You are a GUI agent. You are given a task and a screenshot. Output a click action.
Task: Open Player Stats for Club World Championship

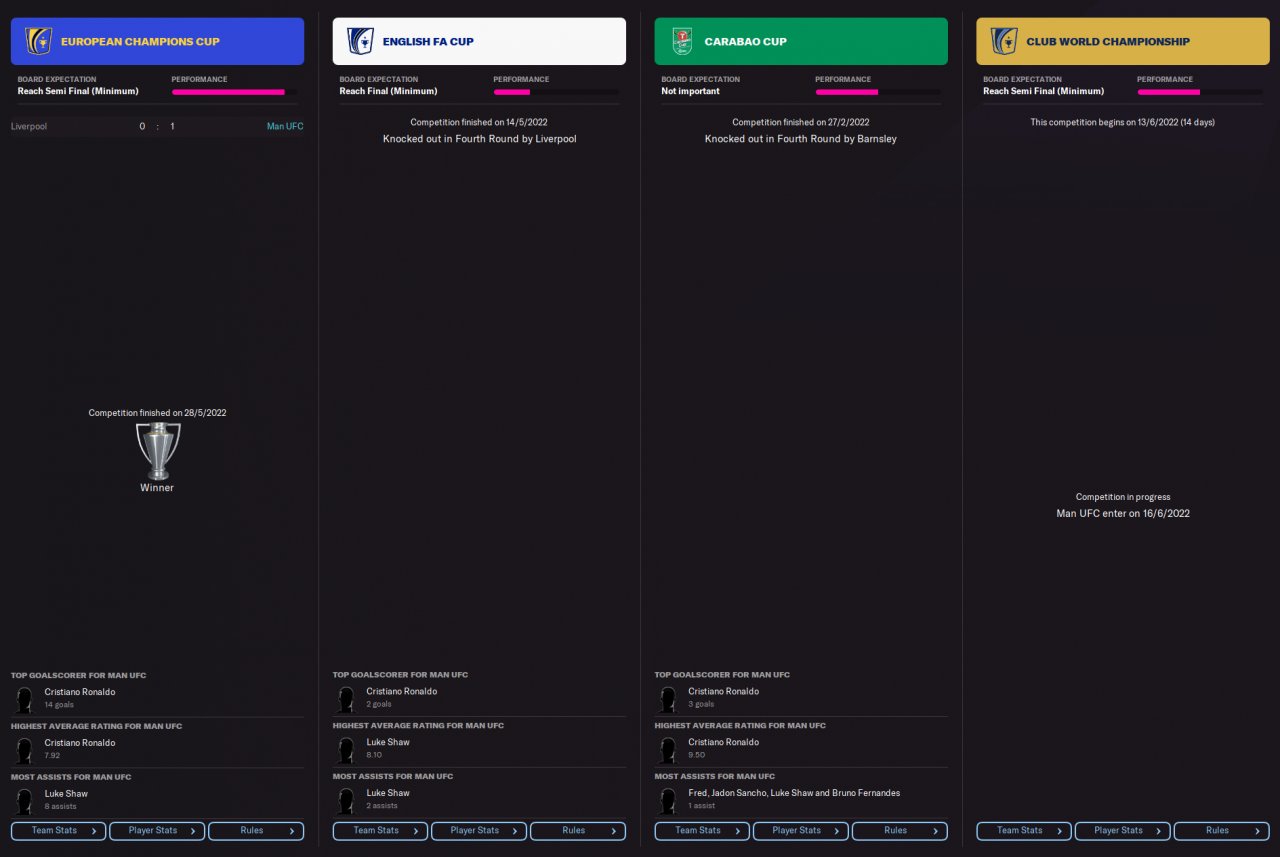pyautogui.click(x=1123, y=831)
